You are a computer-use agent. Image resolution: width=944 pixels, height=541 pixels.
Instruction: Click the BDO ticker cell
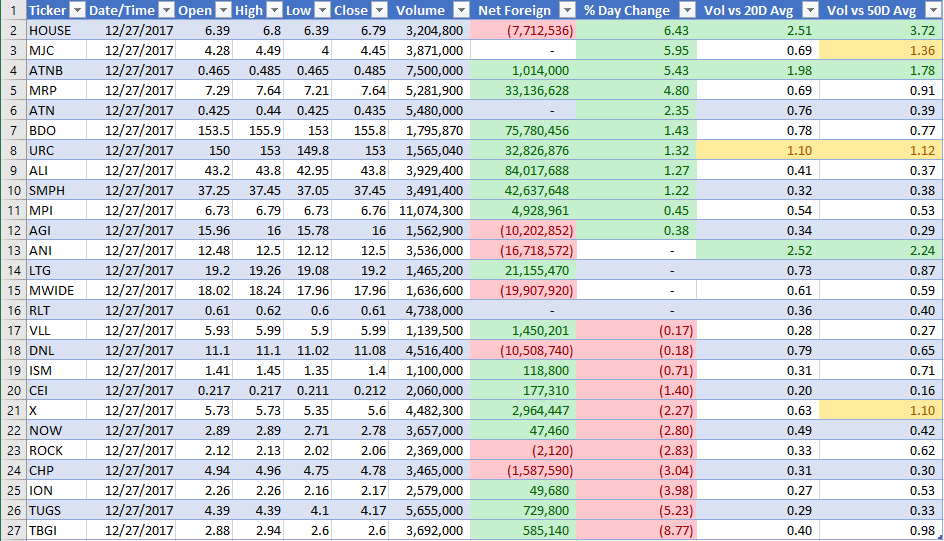tap(57, 130)
